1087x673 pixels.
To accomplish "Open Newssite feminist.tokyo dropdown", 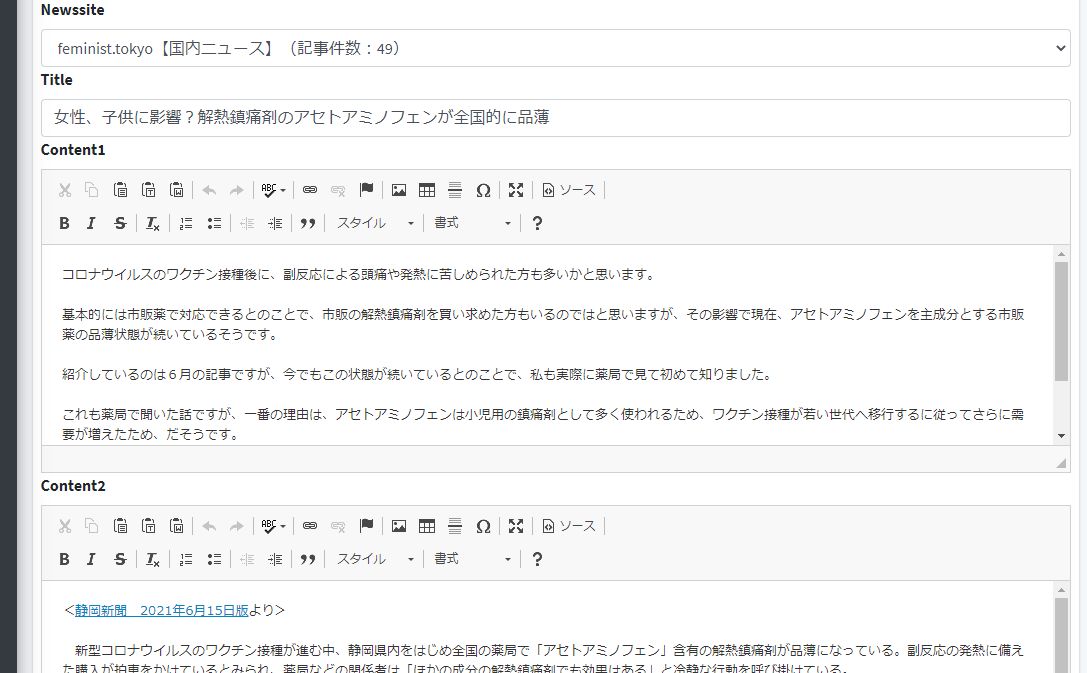I will pos(555,48).
